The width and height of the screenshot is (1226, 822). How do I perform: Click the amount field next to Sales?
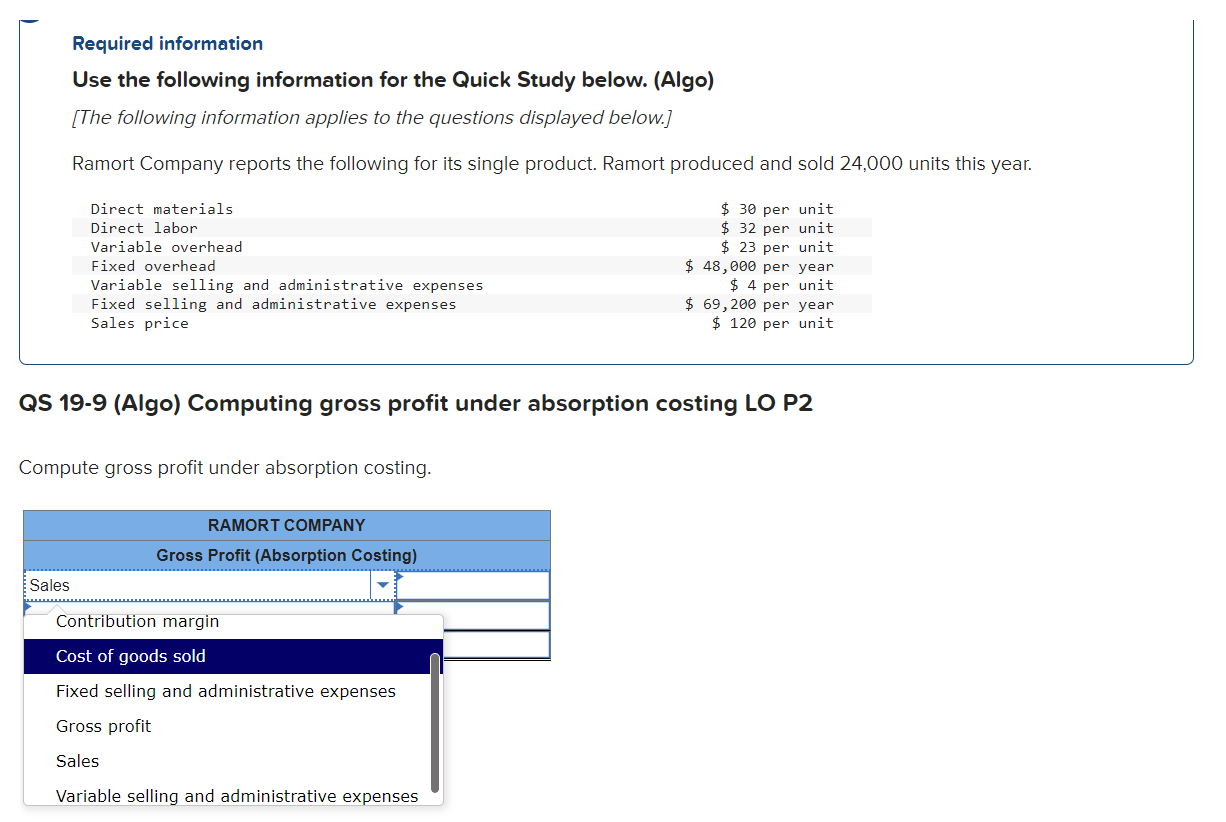pyautogui.click(x=475, y=585)
